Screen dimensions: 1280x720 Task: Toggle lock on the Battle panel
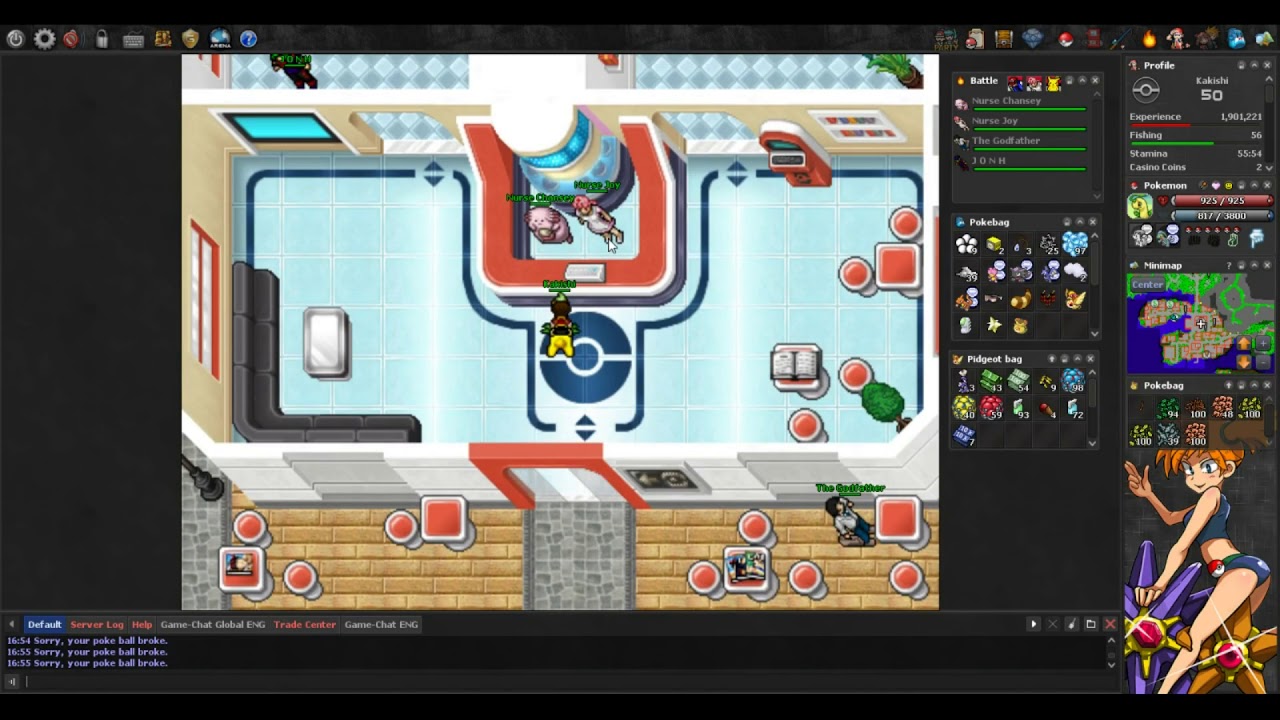pyautogui.click(x=1069, y=81)
